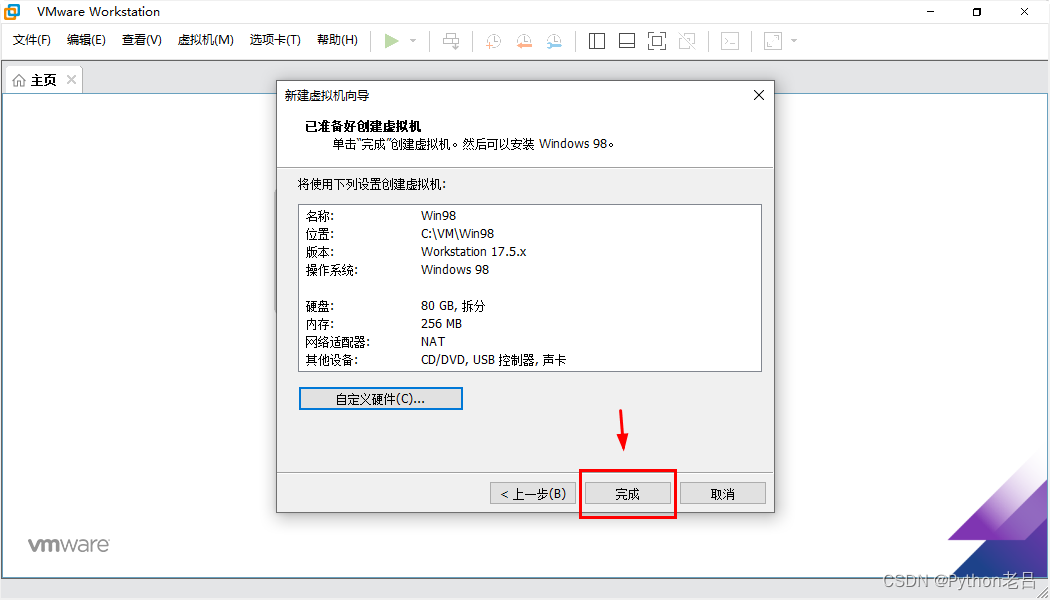Select the NAT network adapter value
The height and width of the screenshot is (600, 1050).
tap(433, 342)
